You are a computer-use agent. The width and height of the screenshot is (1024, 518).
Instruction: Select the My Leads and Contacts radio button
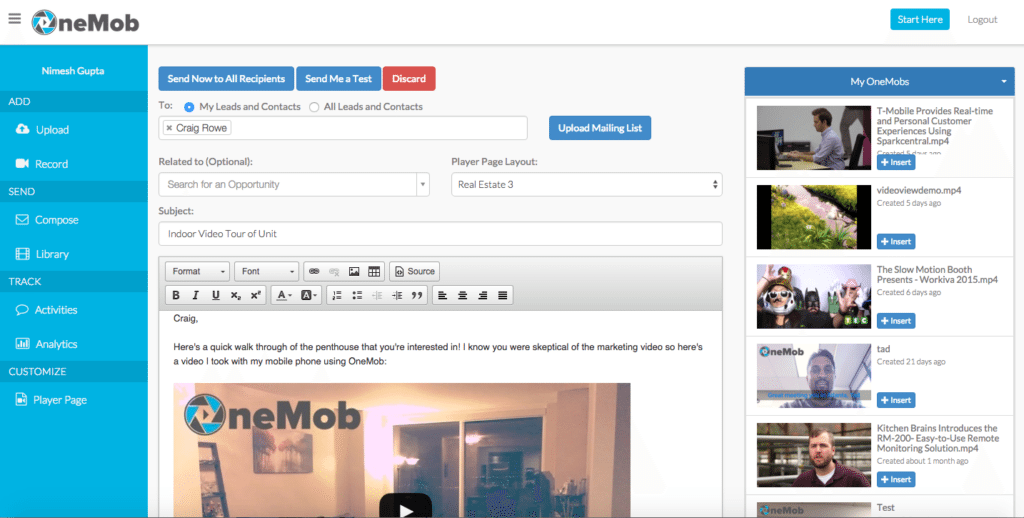pyautogui.click(x=189, y=107)
